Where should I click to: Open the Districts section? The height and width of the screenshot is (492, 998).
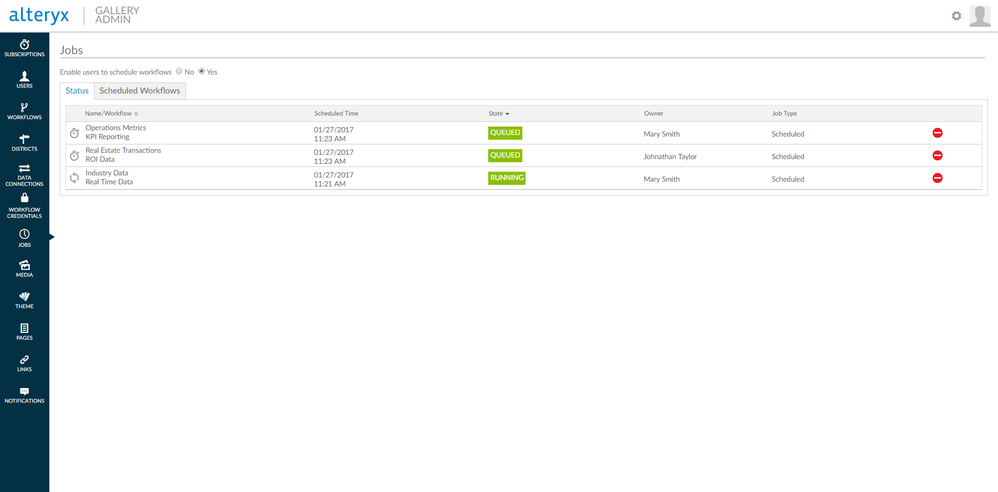(24, 143)
